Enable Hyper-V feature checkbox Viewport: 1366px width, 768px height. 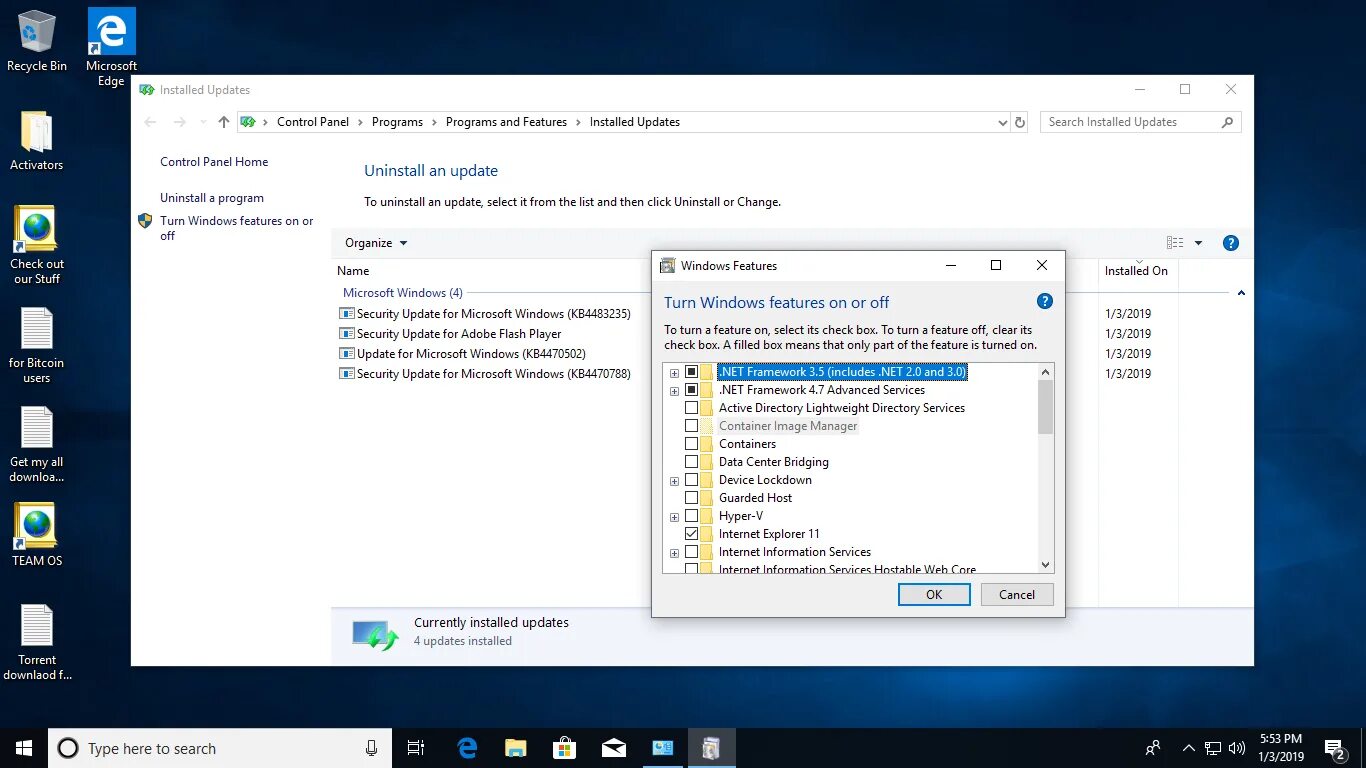pyautogui.click(x=691, y=516)
